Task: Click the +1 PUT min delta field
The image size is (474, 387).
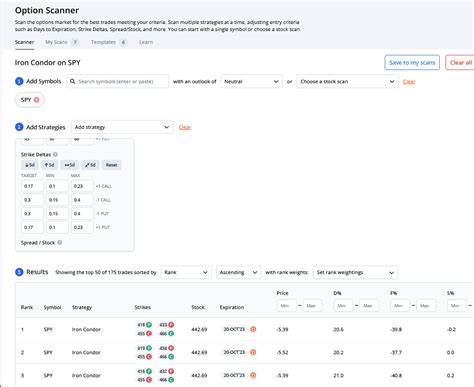Action: coord(57,227)
